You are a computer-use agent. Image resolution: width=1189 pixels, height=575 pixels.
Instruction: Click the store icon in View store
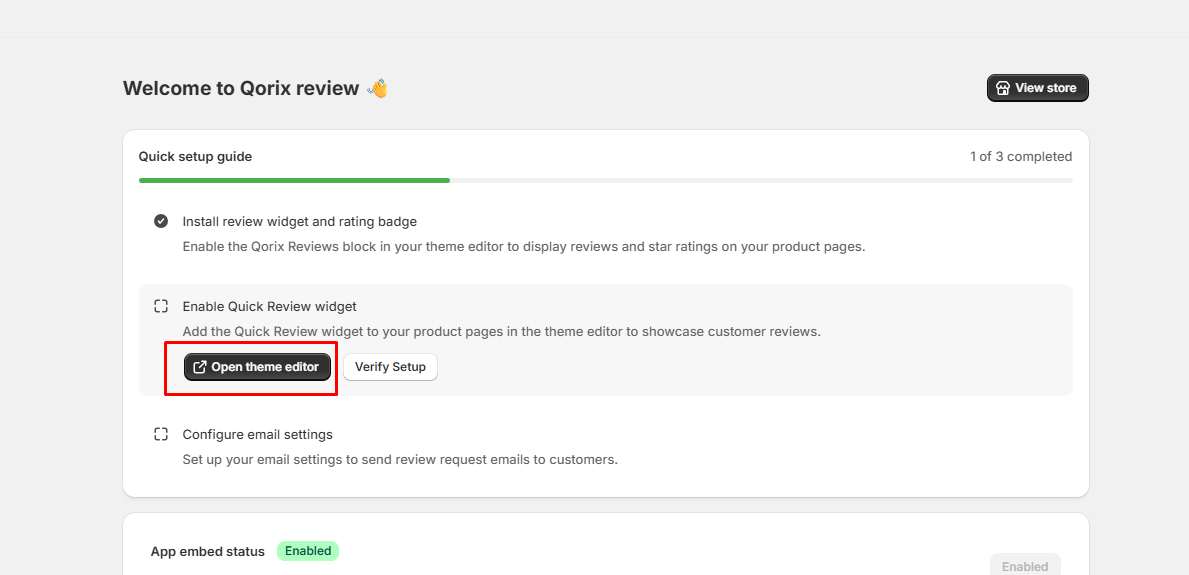[x=1002, y=88]
